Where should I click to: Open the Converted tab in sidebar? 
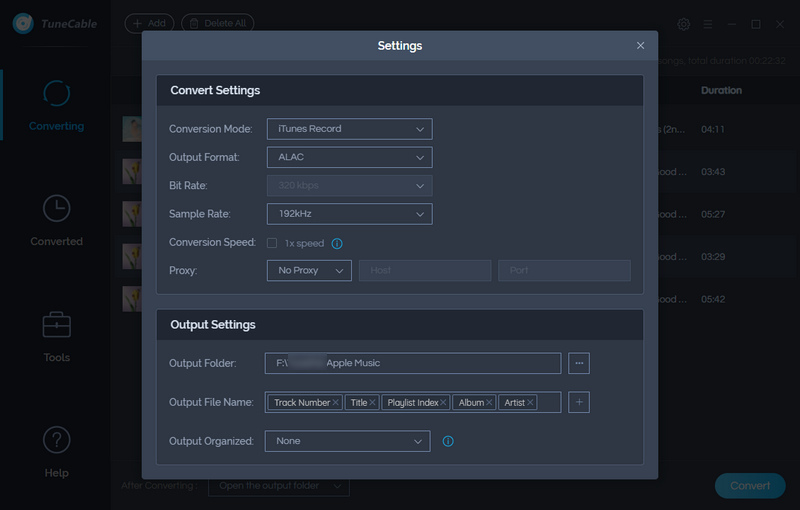(56, 221)
